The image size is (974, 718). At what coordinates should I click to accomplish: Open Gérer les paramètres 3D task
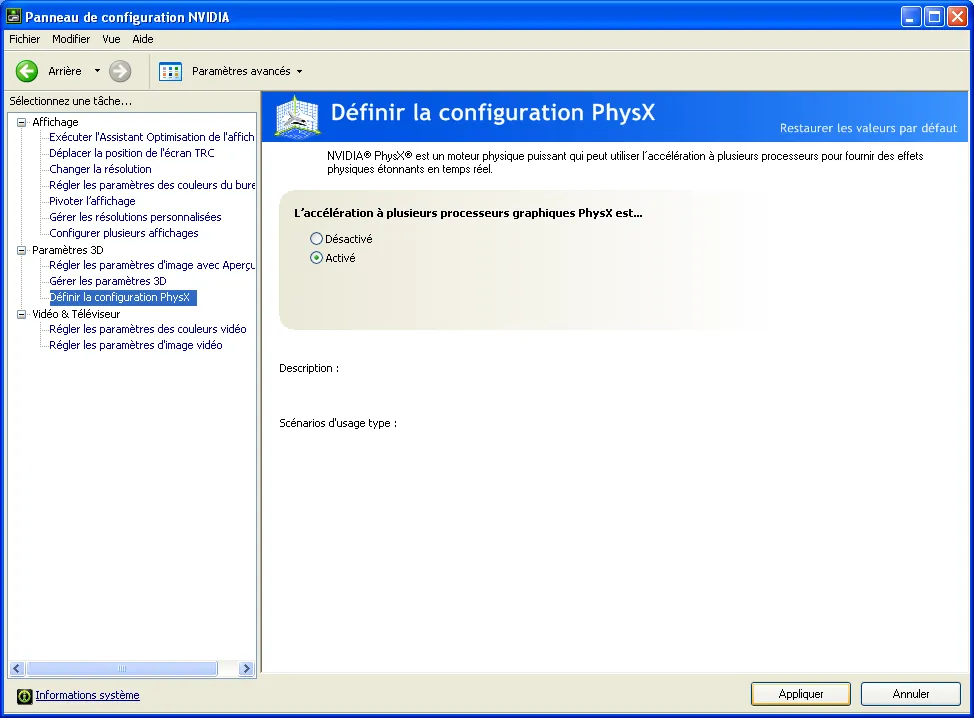tap(107, 281)
